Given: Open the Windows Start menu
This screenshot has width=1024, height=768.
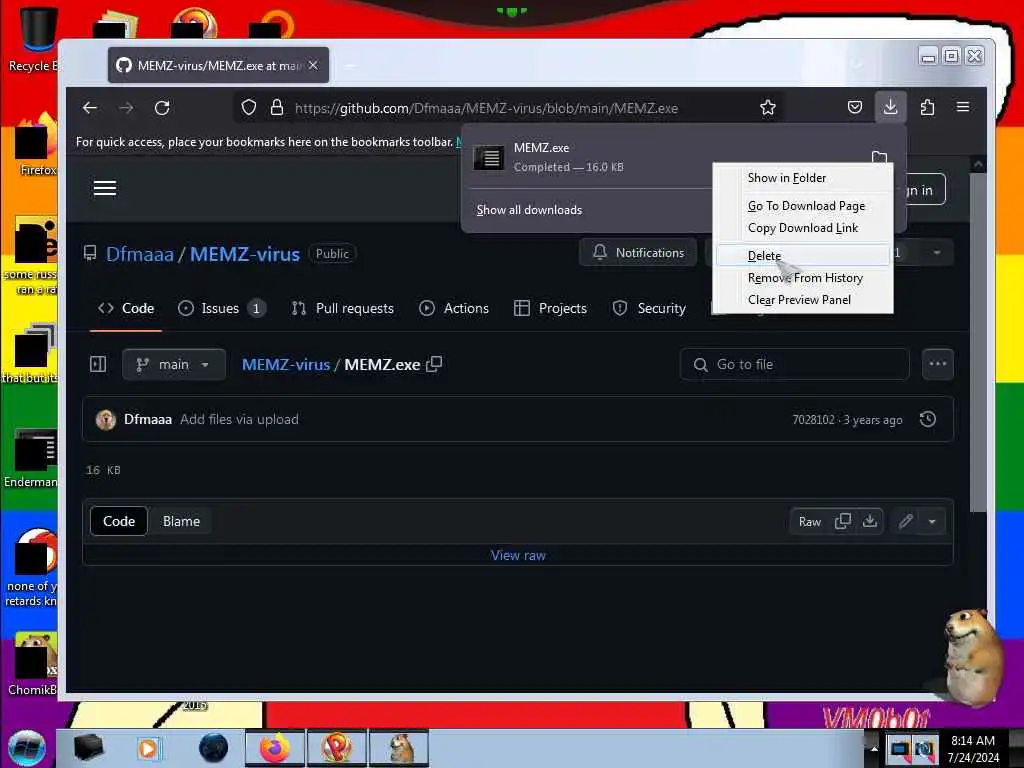Looking at the screenshot, I should (27, 748).
